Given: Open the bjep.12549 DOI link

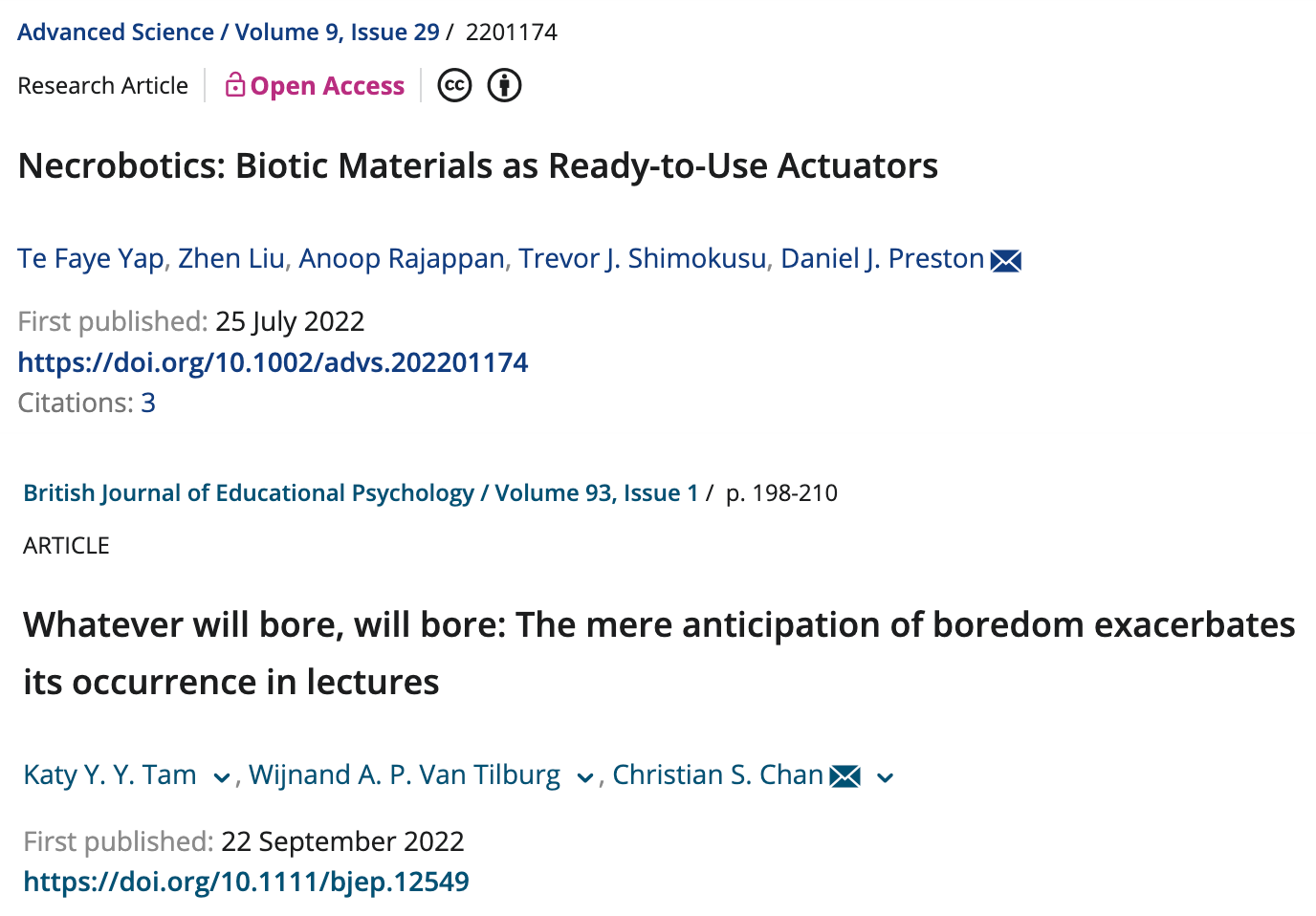Looking at the screenshot, I should click(x=246, y=881).
